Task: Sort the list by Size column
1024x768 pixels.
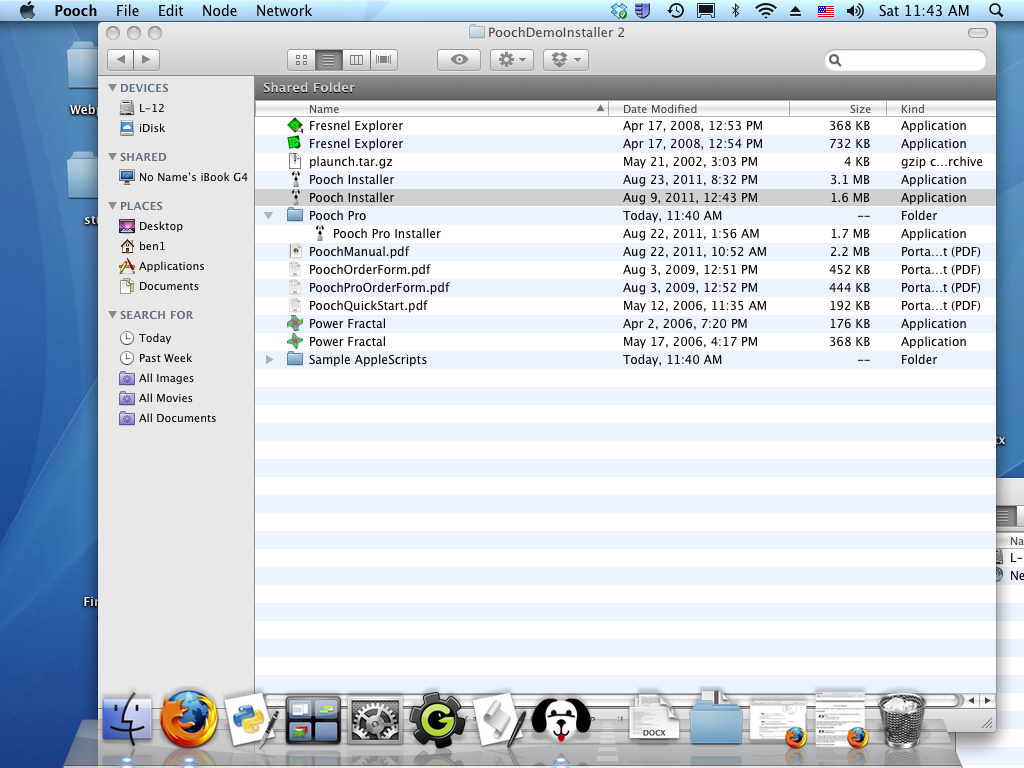Action: pyautogui.click(x=838, y=108)
